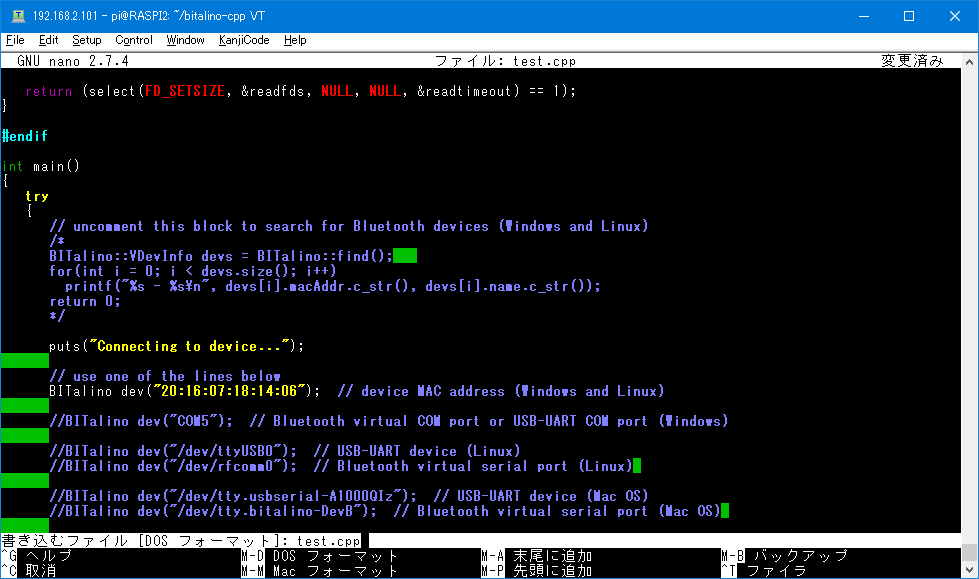Open the Setup menu
The height and width of the screenshot is (579, 979).
click(x=87, y=40)
